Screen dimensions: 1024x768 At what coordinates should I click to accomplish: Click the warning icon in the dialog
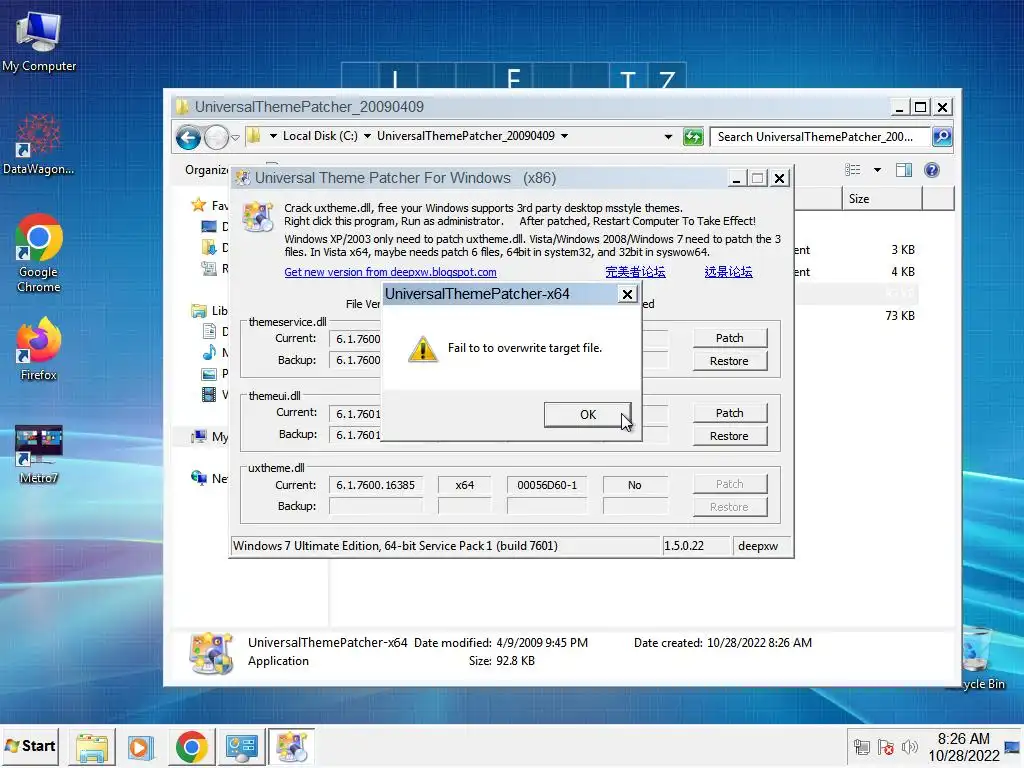click(423, 349)
